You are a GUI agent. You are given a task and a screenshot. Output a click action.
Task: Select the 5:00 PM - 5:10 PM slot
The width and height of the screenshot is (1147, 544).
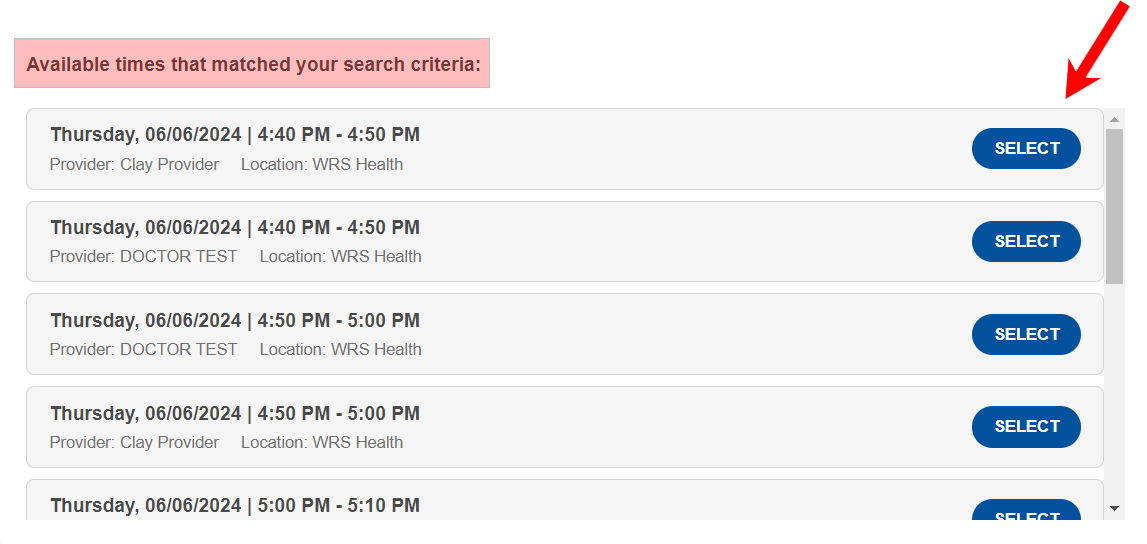point(1026,512)
